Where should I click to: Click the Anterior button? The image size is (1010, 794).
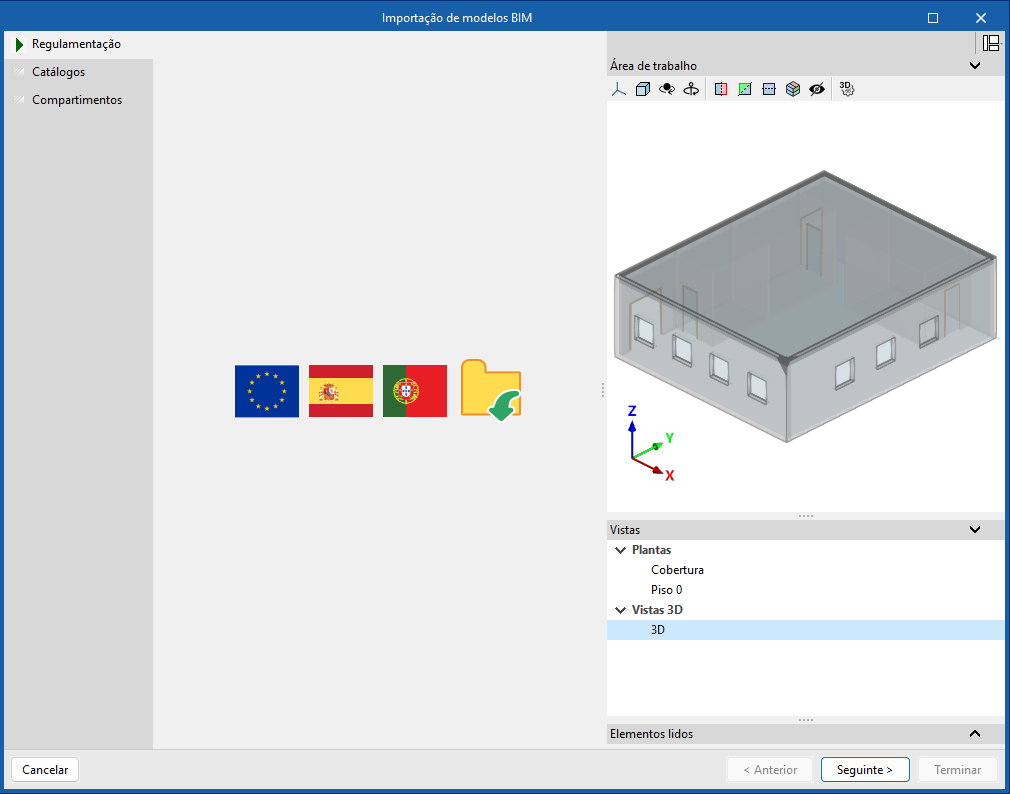[x=770, y=770]
